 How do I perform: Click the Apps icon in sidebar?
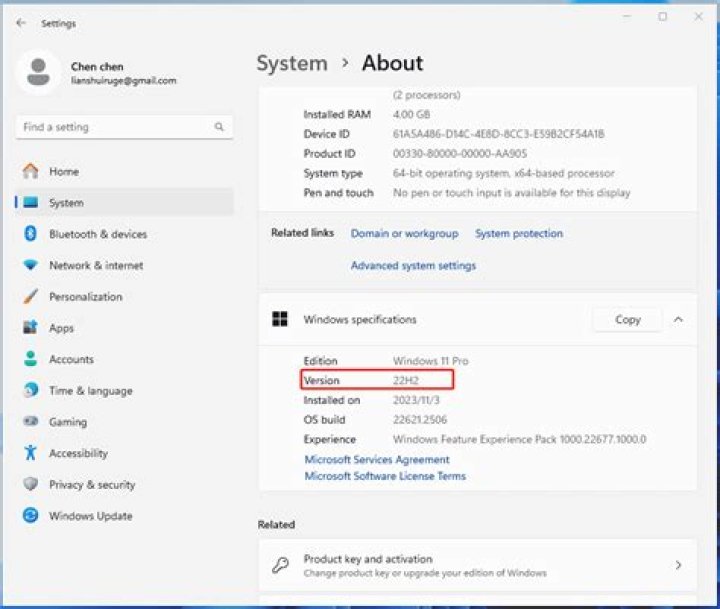30,327
